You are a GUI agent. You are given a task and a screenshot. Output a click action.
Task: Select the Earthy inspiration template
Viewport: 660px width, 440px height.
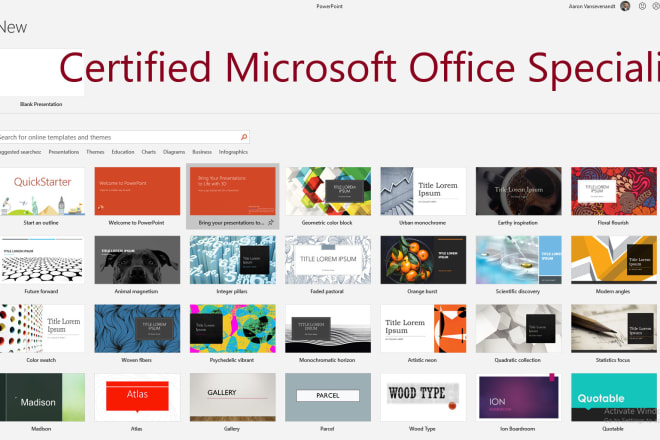(x=519, y=191)
